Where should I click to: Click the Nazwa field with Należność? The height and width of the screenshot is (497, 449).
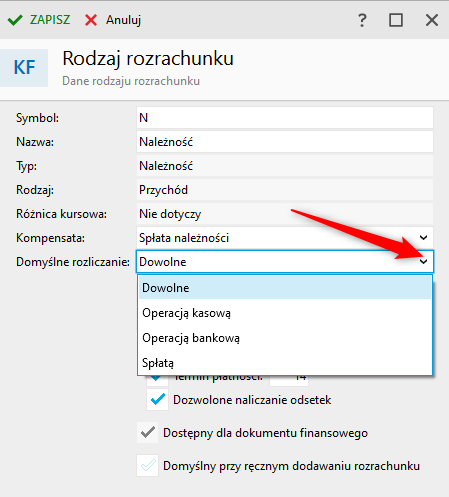click(x=285, y=142)
